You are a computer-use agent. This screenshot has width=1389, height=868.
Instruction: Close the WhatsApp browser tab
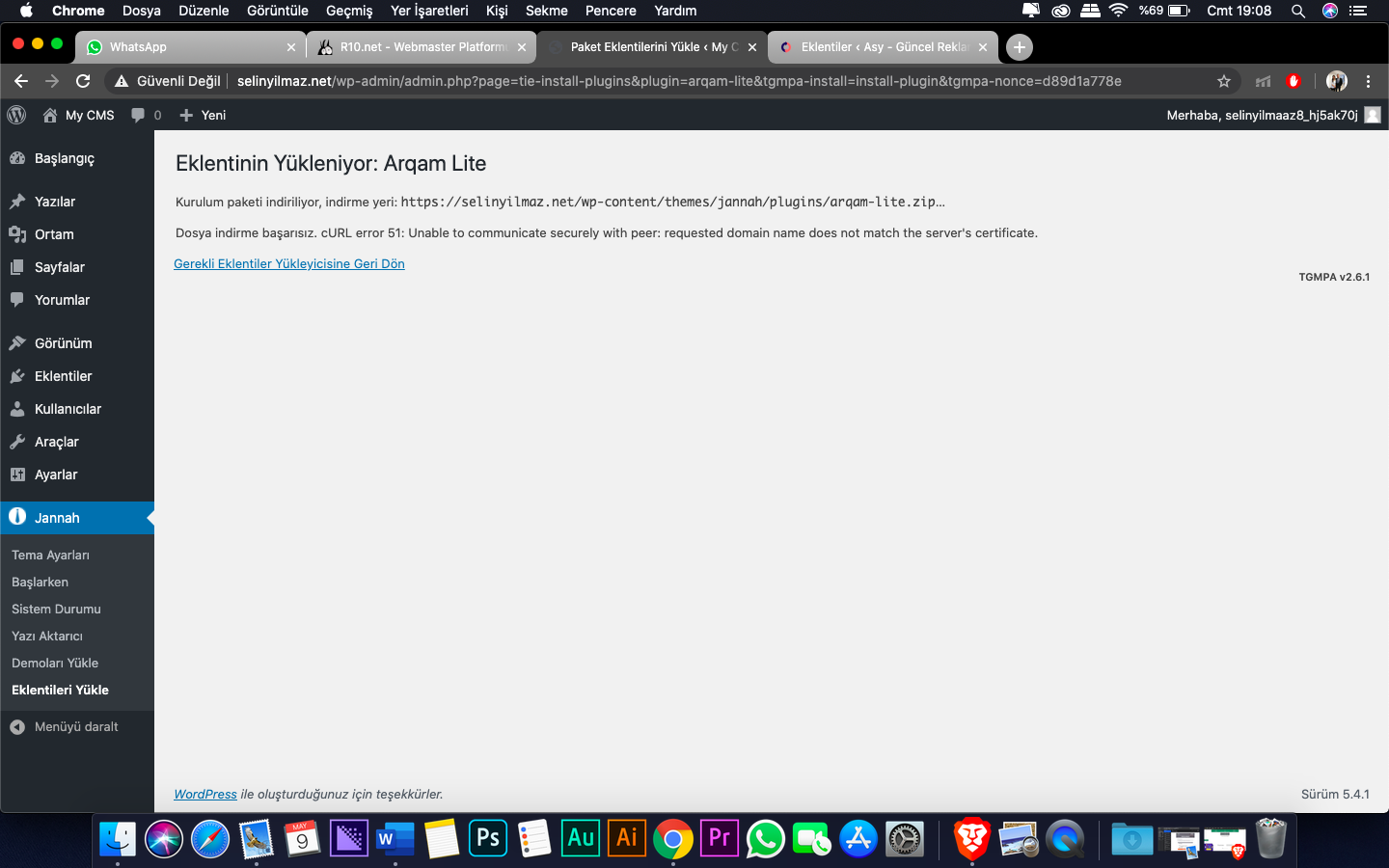pyautogui.click(x=291, y=47)
